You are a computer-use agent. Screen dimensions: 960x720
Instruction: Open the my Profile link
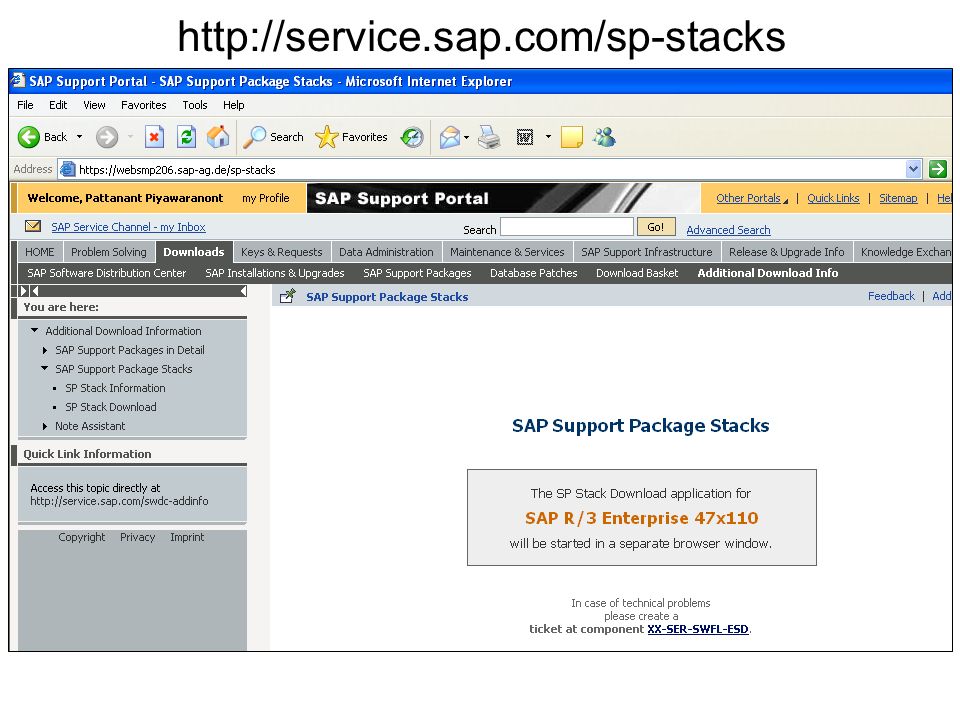(266, 198)
